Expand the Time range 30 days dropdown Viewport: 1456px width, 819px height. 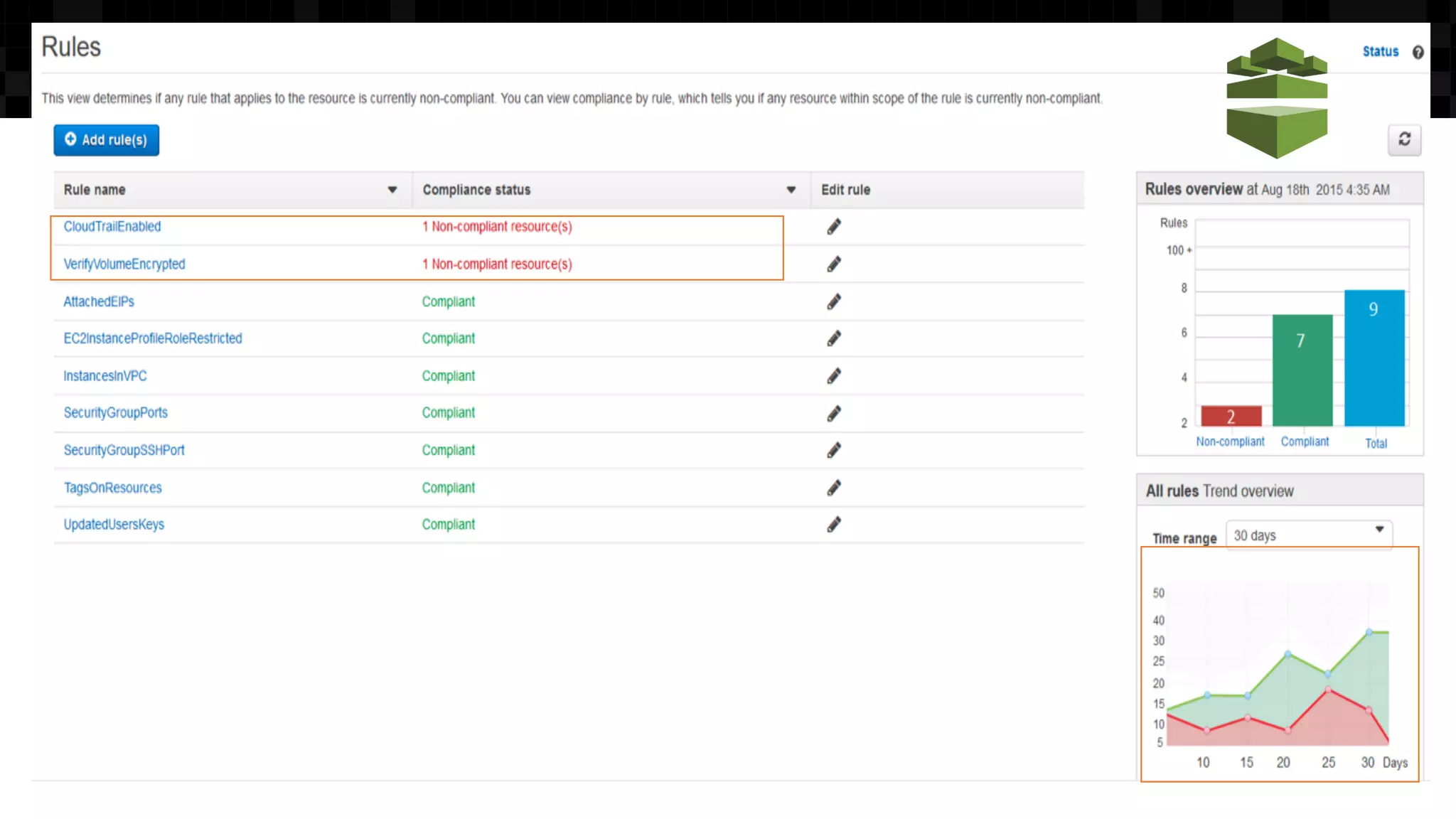1308,535
